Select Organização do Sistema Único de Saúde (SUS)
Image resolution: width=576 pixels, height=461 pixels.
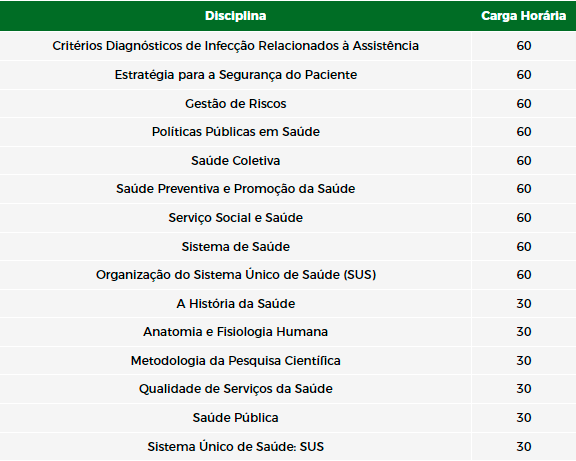(235, 275)
